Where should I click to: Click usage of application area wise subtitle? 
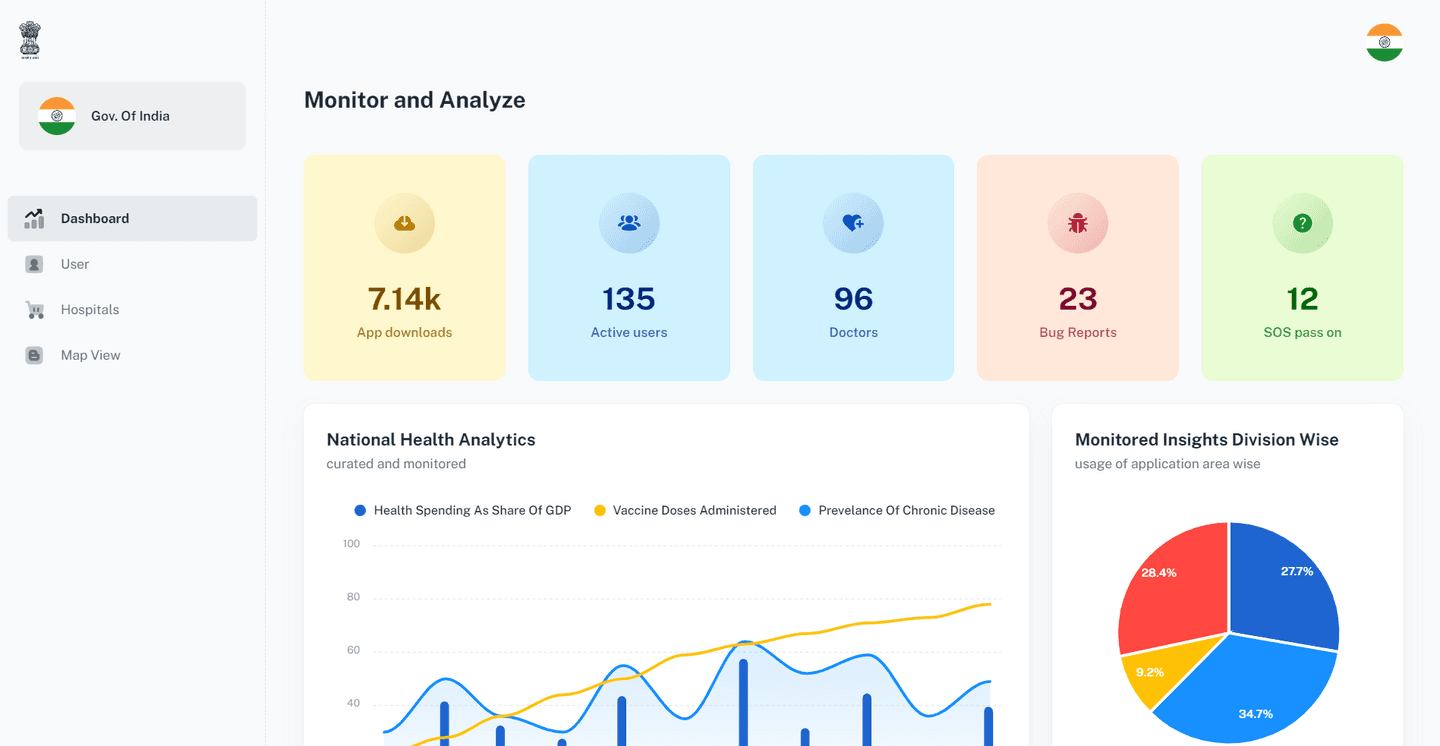tap(1168, 464)
